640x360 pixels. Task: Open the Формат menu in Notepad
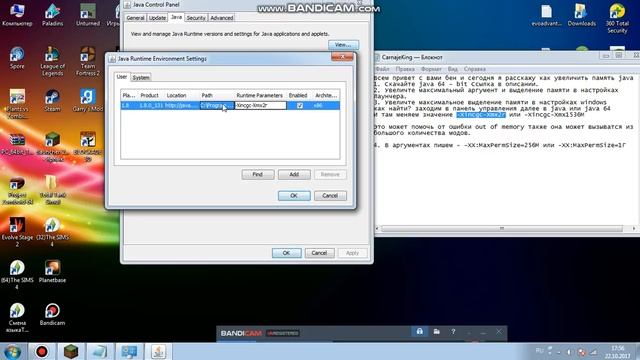tap(431, 69)
